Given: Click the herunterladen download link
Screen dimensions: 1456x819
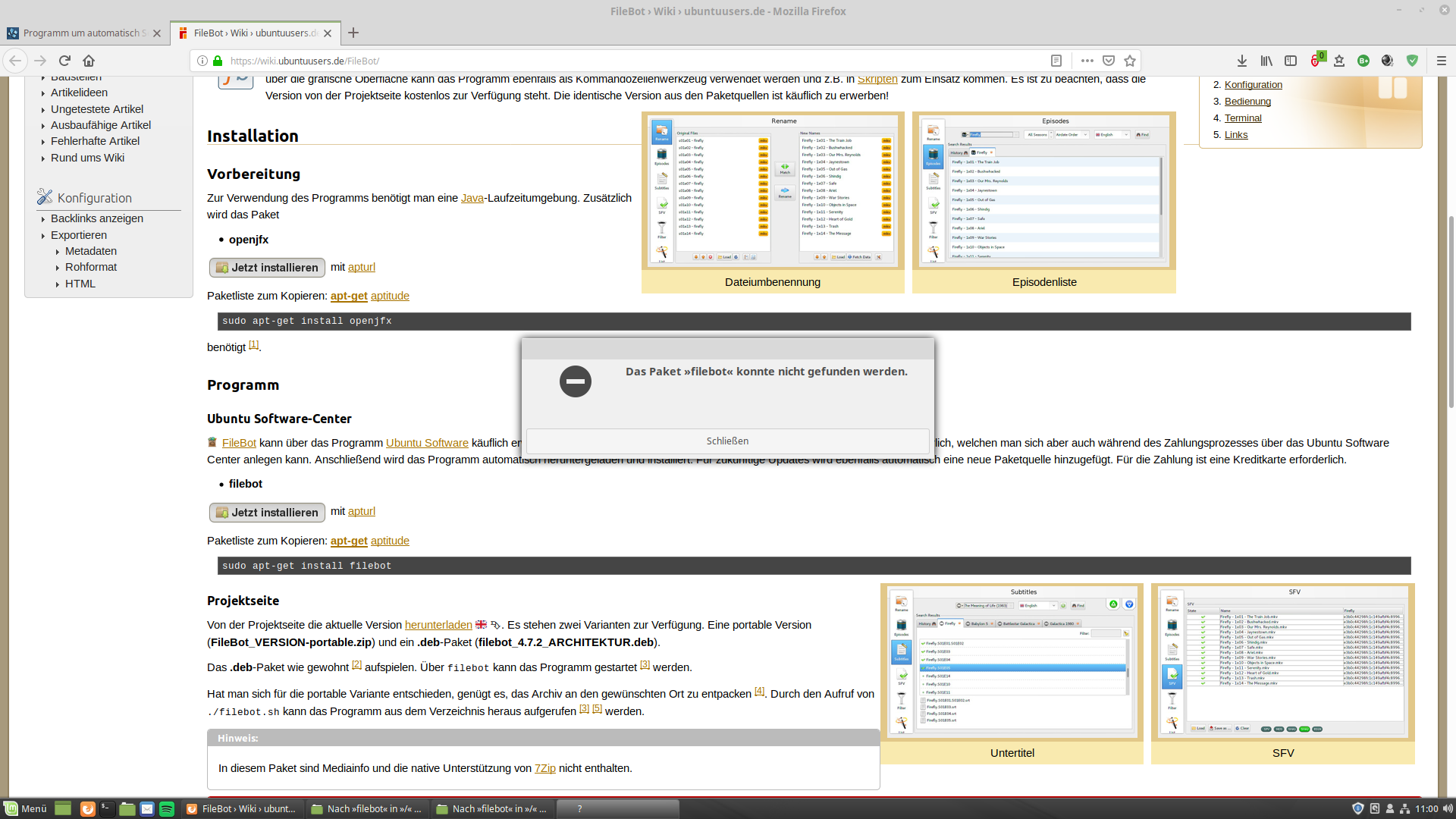Looking at the screenshot, I should 438,625.
